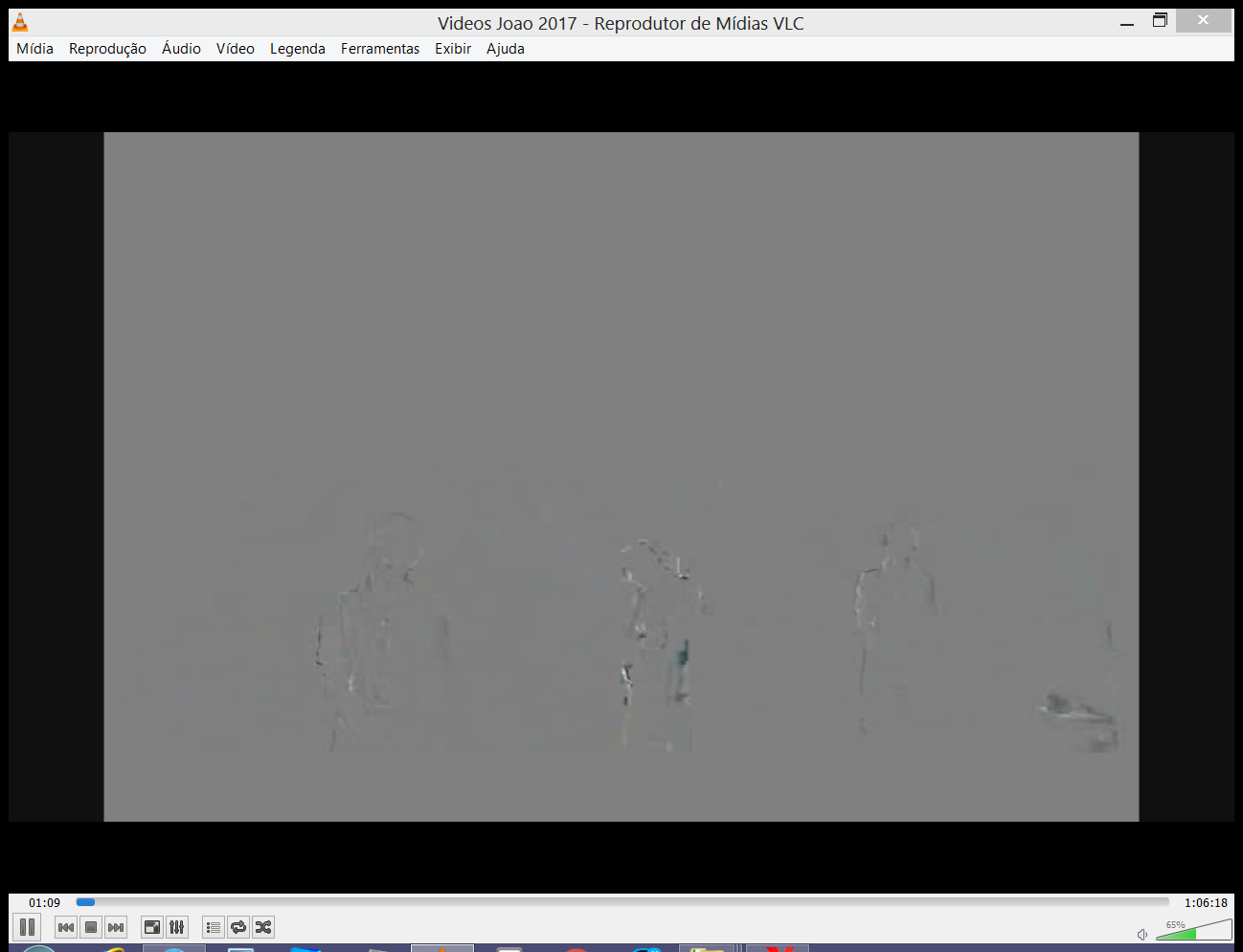1243x952 pixels.
Task: Toggle loop repeat mode icon
Action: click(238, 927)
